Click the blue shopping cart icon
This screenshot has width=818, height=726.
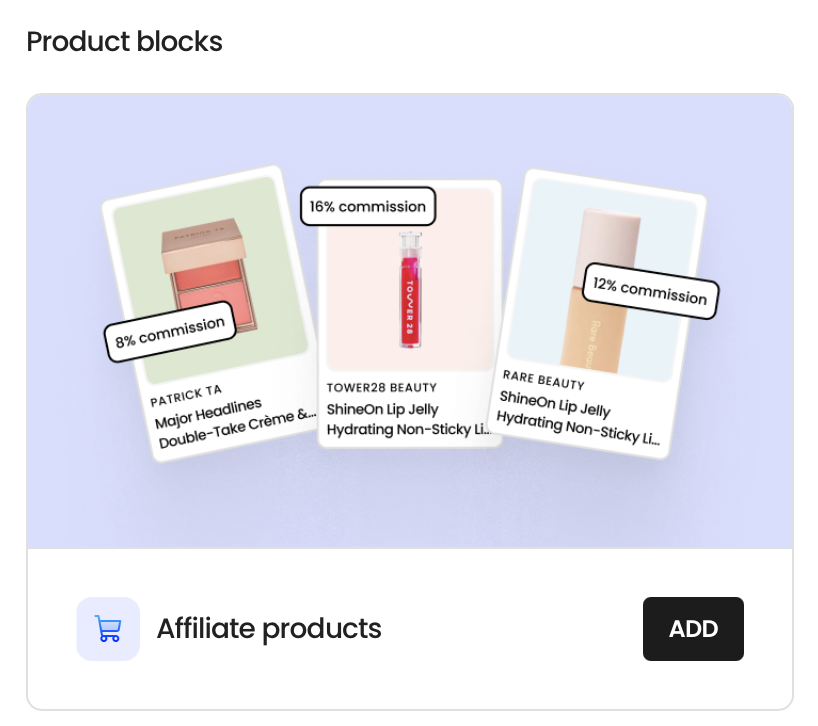[108, 628]
